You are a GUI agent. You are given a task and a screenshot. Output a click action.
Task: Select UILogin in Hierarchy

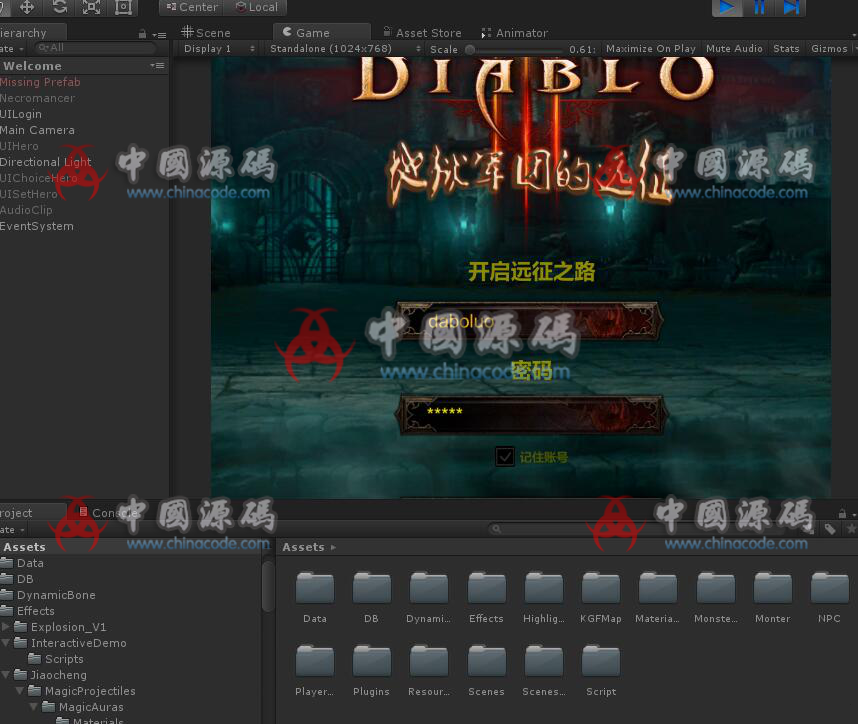tap(21, 114)
